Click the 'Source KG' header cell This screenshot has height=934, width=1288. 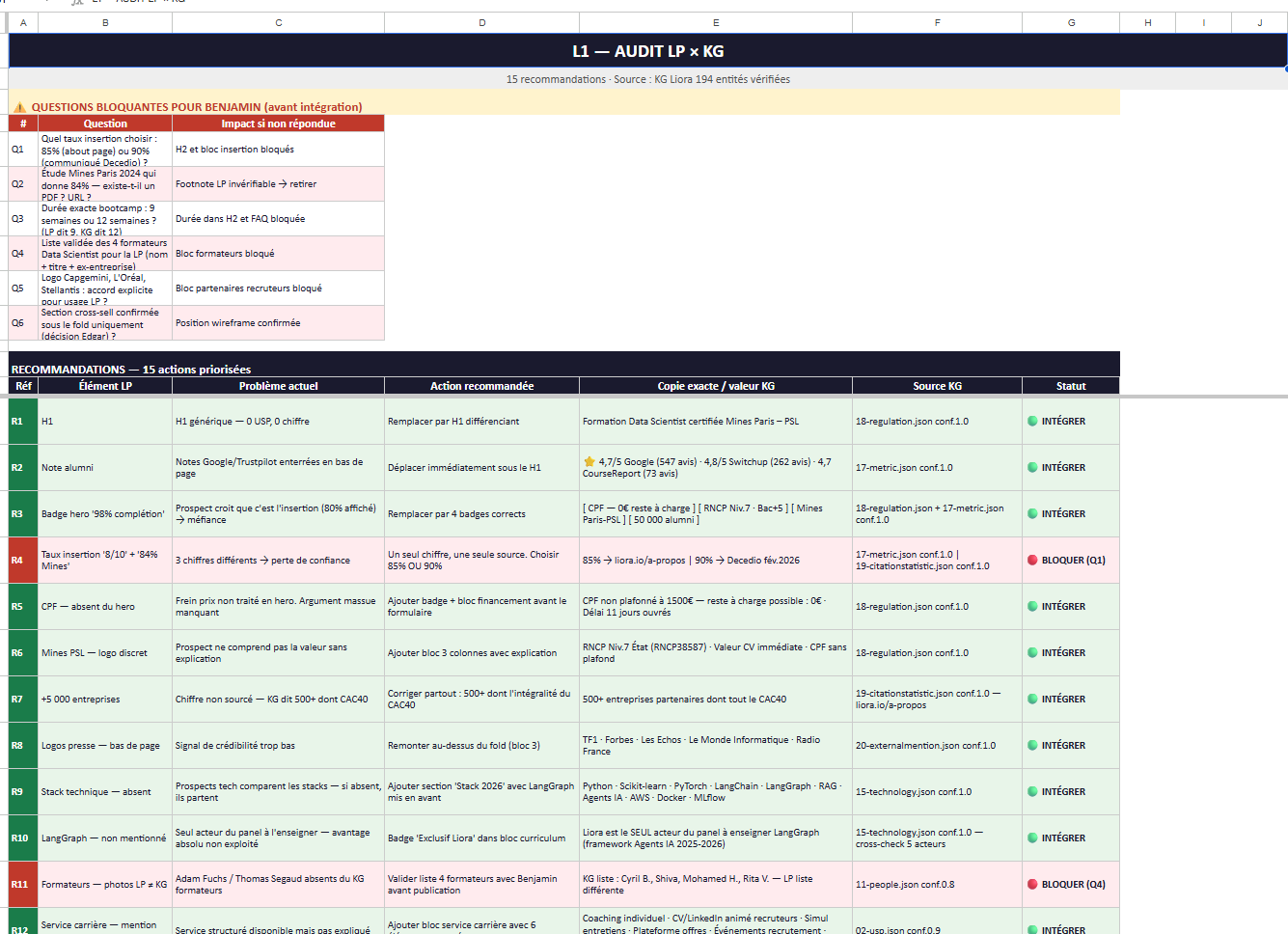(x=937, y=386)
